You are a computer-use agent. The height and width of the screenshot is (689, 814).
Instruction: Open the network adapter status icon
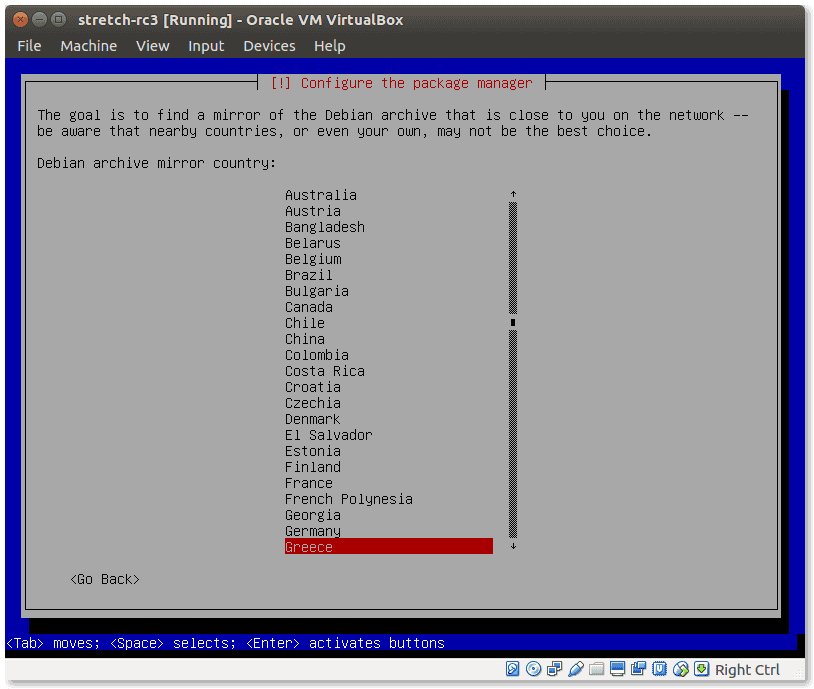[x=554, y=669]
